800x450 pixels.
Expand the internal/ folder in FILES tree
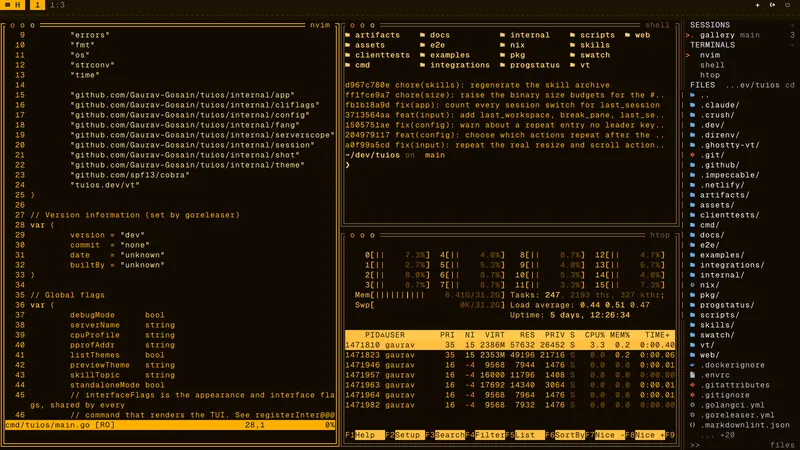pos(722,275)
